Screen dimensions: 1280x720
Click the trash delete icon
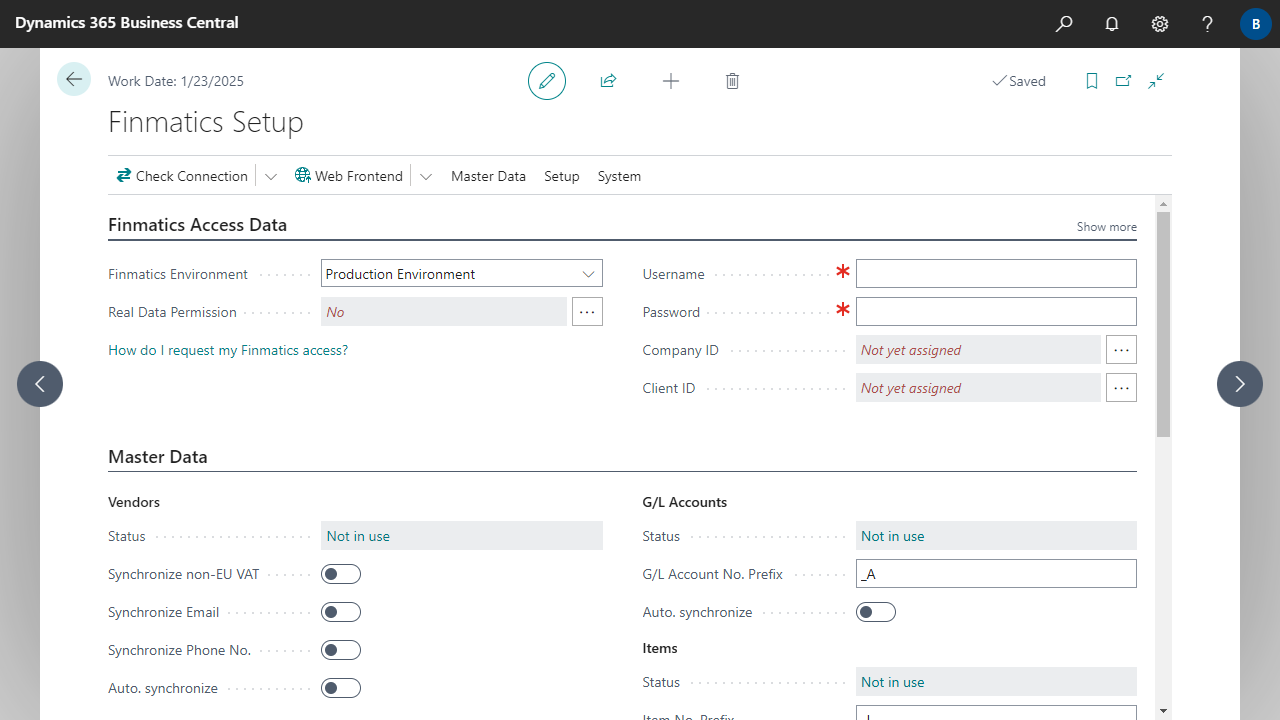(732, 81)
